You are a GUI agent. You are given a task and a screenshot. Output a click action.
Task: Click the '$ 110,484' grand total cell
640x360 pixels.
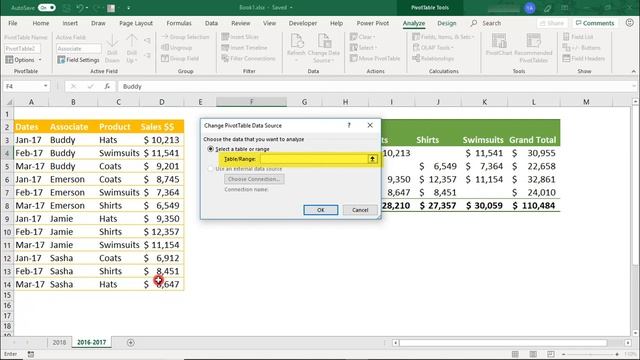[534, 206]
